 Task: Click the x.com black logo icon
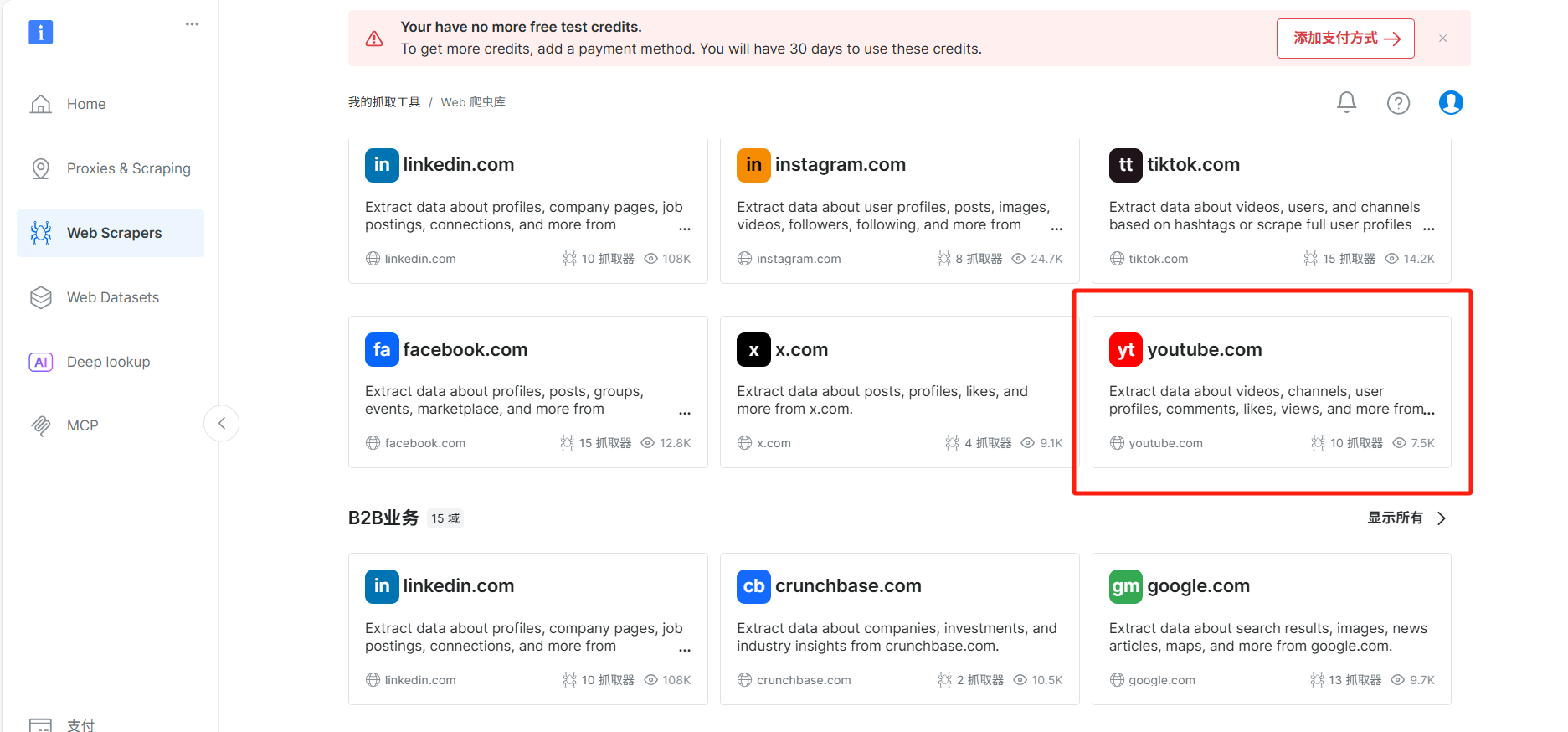tap(753, 349)
